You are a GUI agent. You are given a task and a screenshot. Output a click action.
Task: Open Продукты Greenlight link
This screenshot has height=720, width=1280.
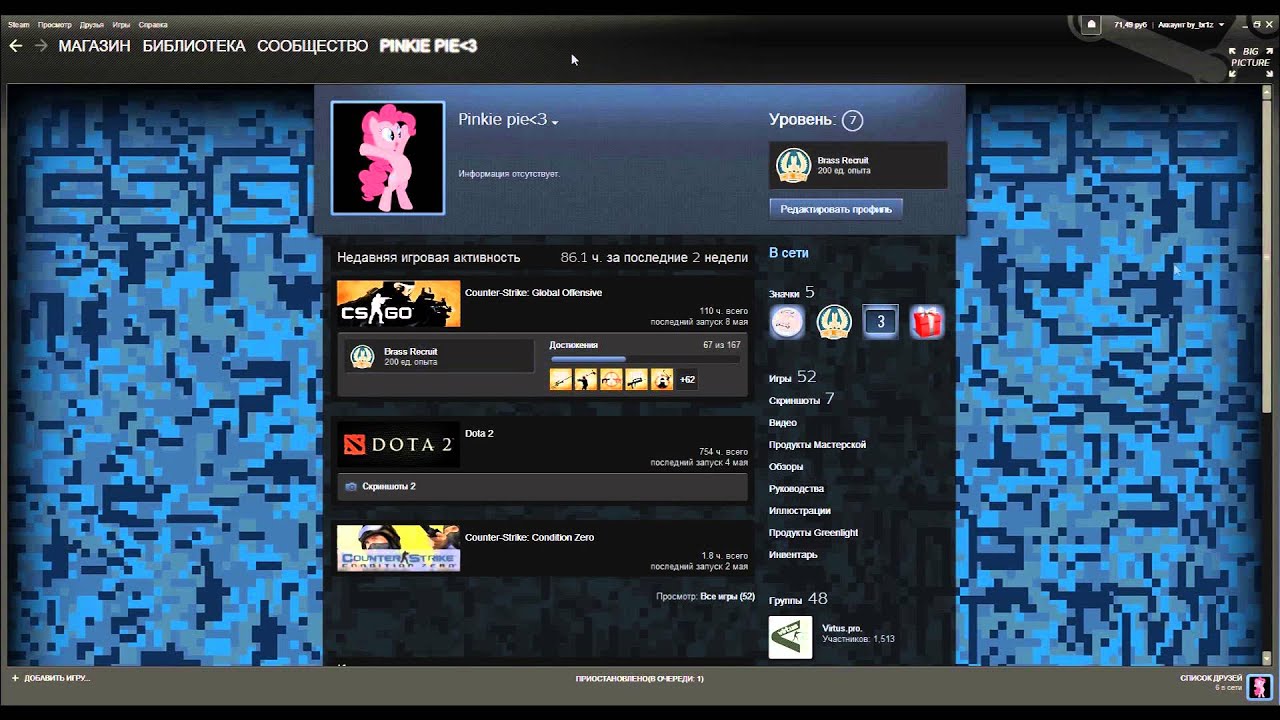pyautogui.click(x=814, y=533)
